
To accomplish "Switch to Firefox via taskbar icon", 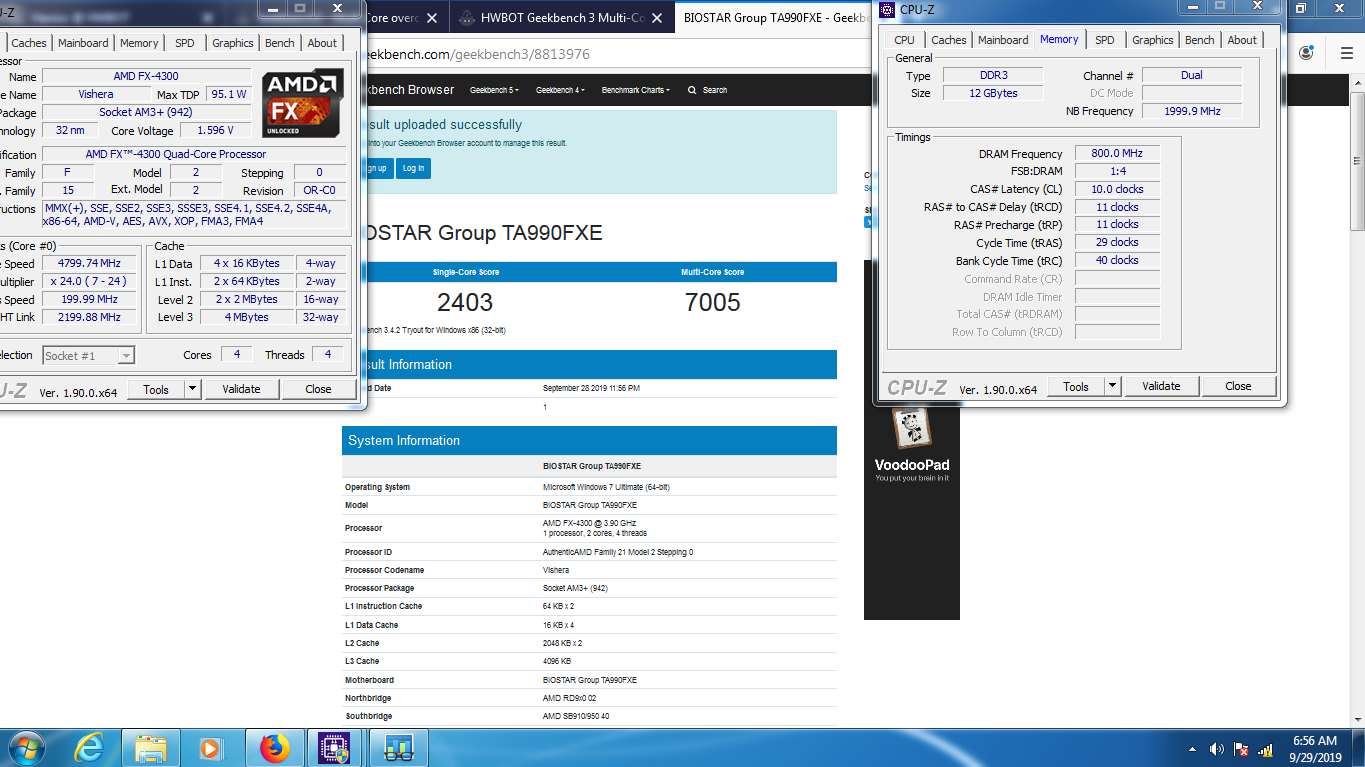I will click(273, 748).
